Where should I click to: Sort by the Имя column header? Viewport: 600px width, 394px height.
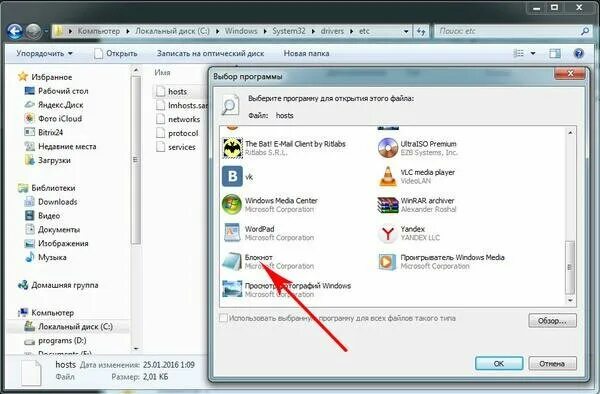tap(163, 72)
